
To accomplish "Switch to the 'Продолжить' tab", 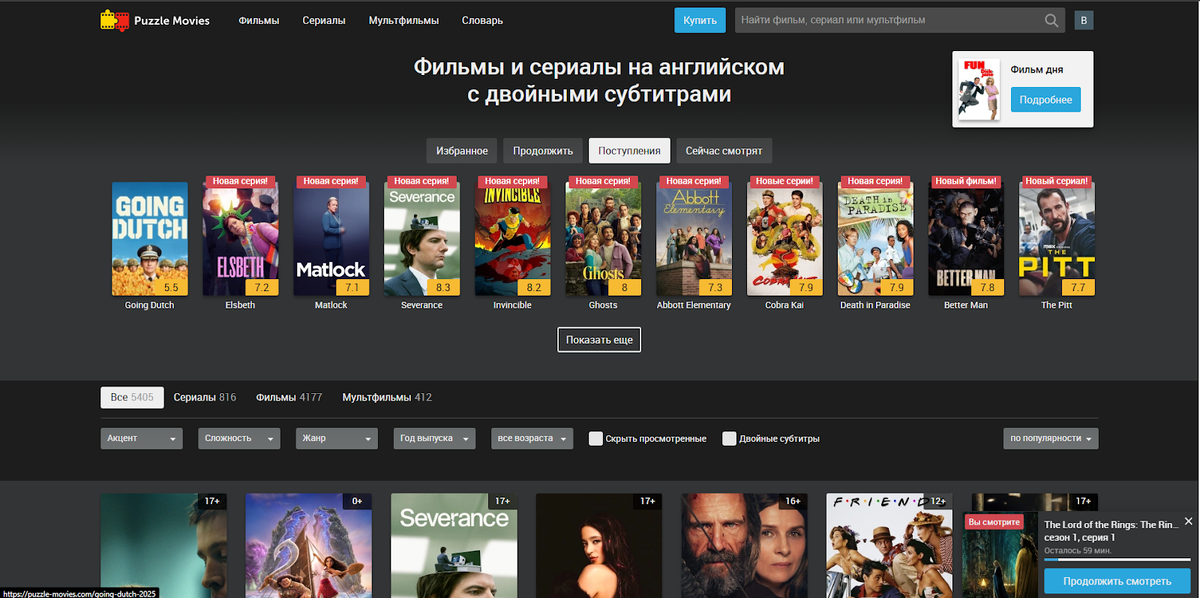I will pos(543,151).
